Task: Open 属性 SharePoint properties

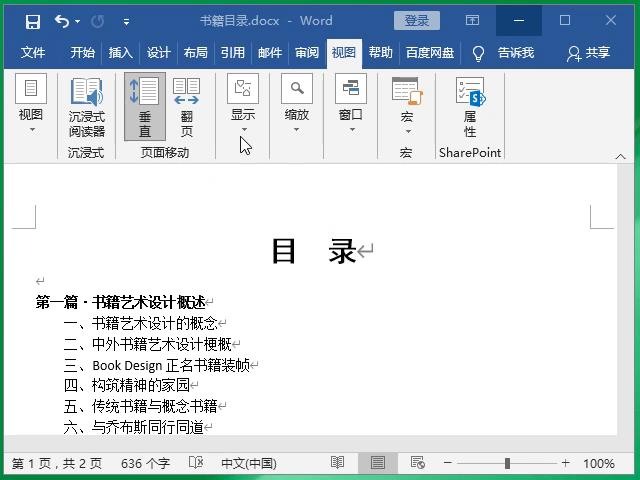Action: 470,107
